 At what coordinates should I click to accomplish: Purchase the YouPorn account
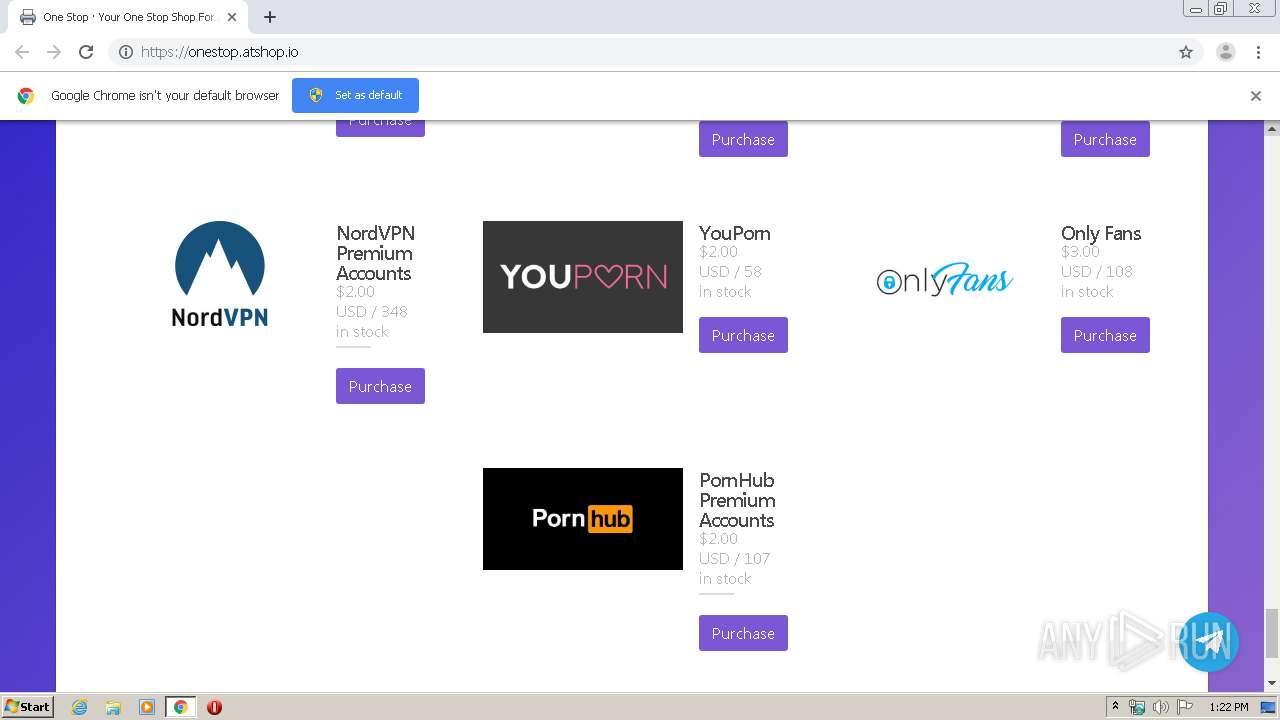743,335
